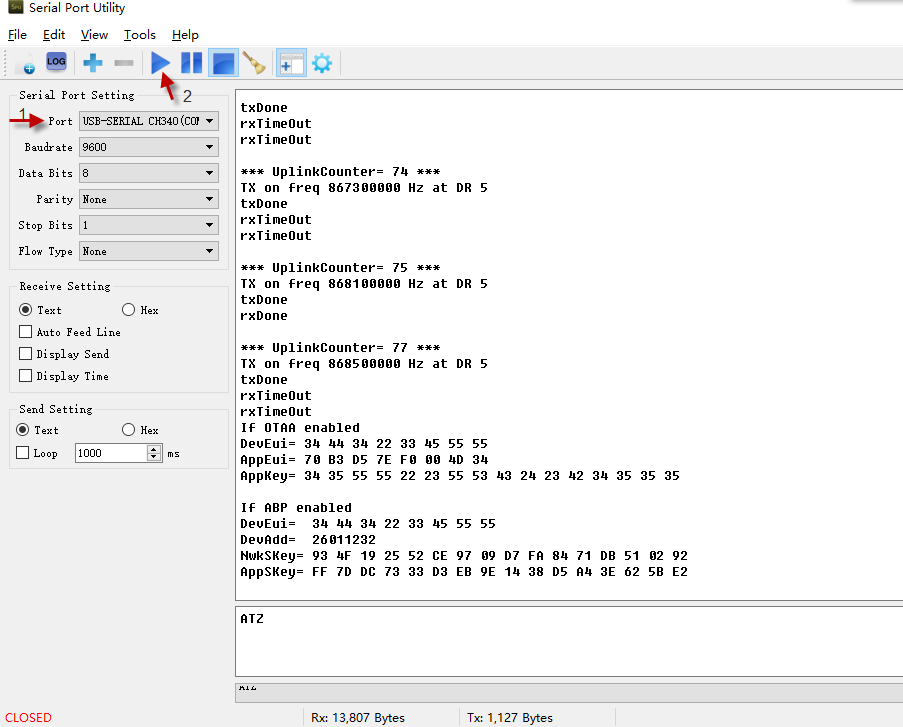This screenshot has height=727, width=903.
Task: Click the NwkSKey value line
Action: [x=464, y=556]
